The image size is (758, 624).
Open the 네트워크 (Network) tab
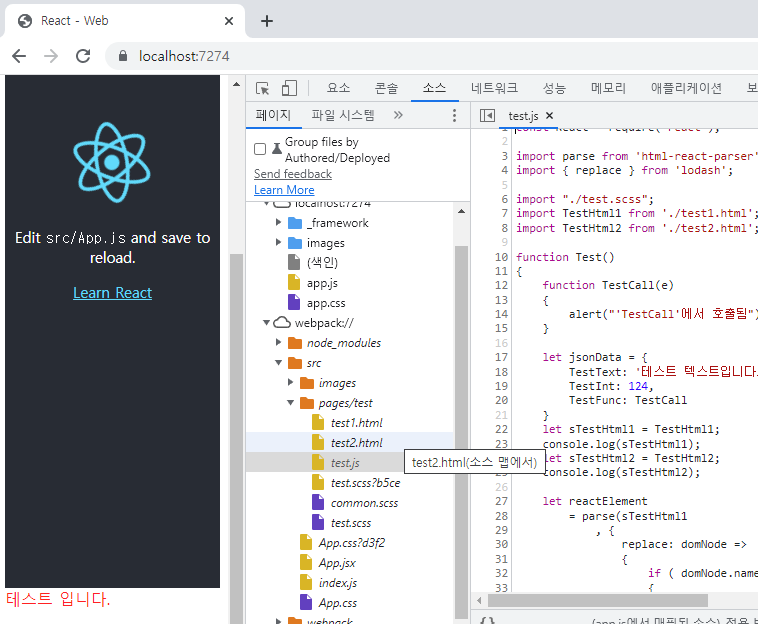494,88
